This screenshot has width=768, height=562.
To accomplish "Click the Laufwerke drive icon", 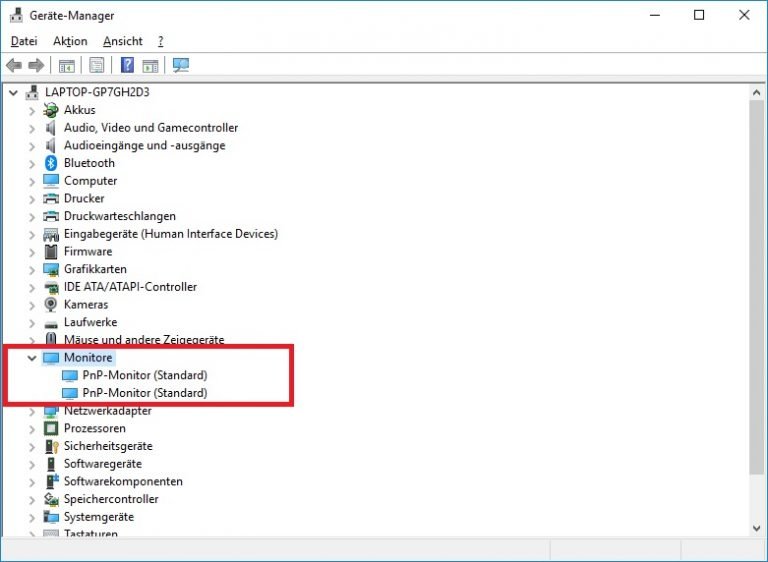I will 51,323.
